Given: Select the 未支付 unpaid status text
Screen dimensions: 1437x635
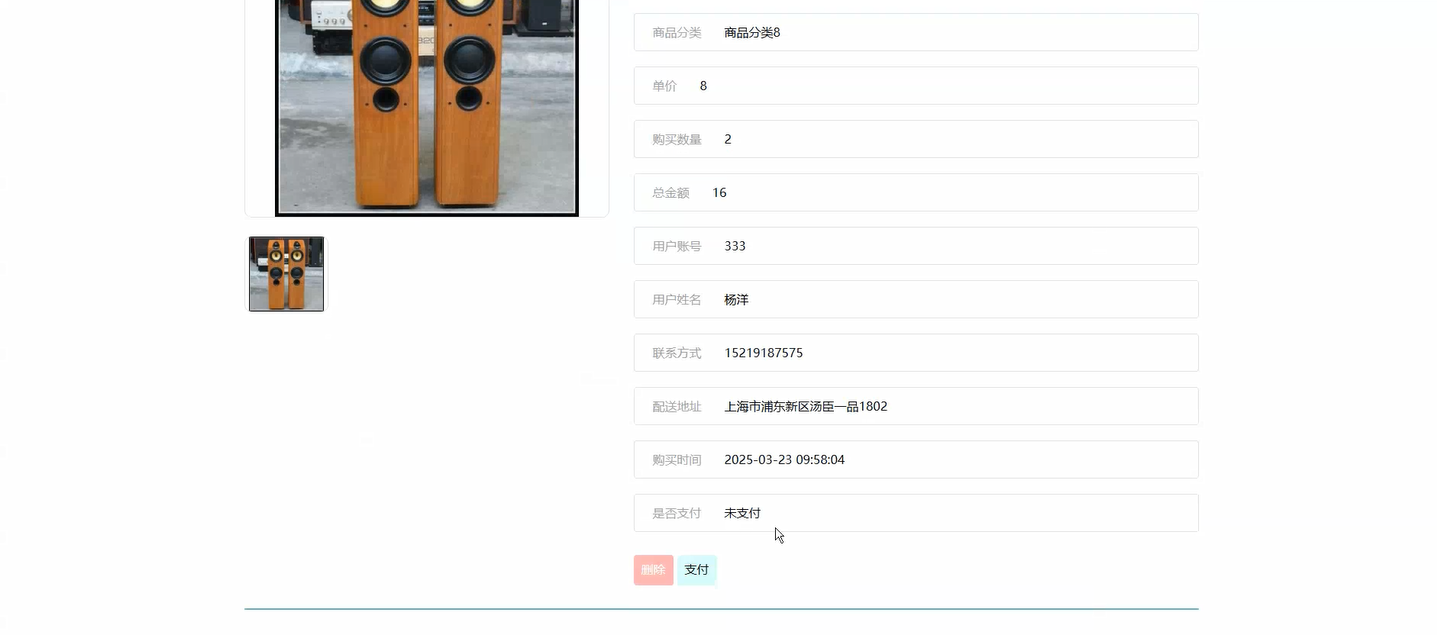Looking at the screenshot, I should pos(742,512).
